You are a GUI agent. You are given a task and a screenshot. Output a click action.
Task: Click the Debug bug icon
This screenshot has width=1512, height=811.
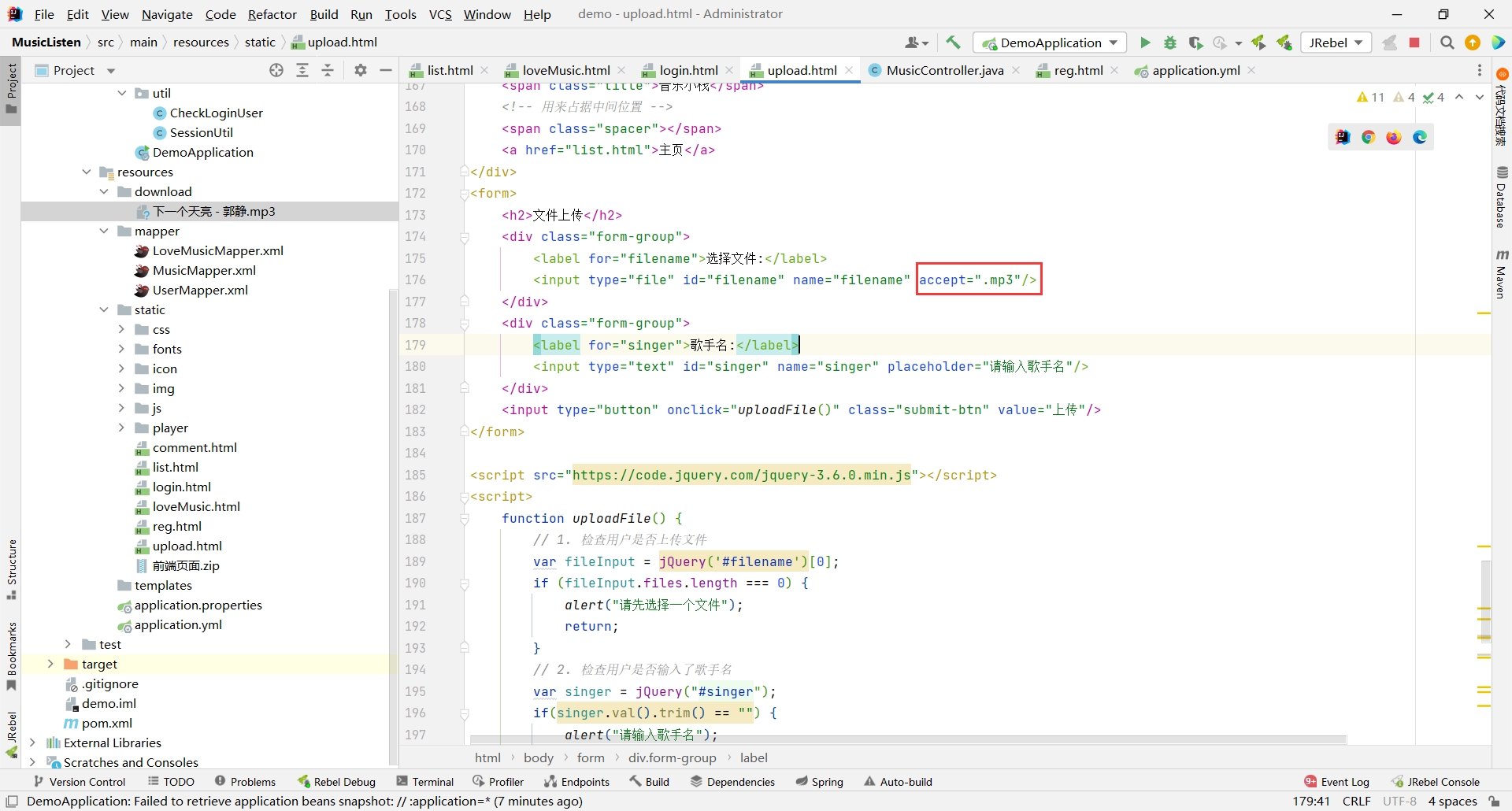[1170, 43]
